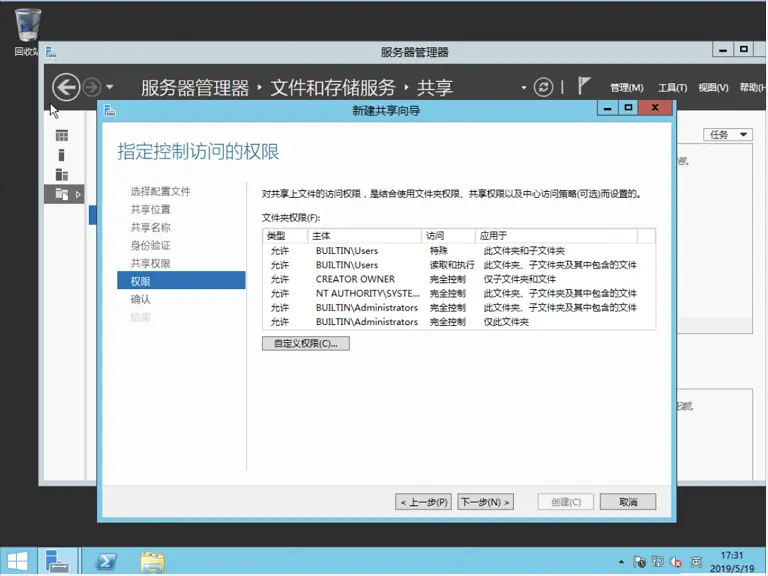Click Server Manager taskbar icon
Image resolution: width=768 pixels, height=576 pixels.
point(58,561)
